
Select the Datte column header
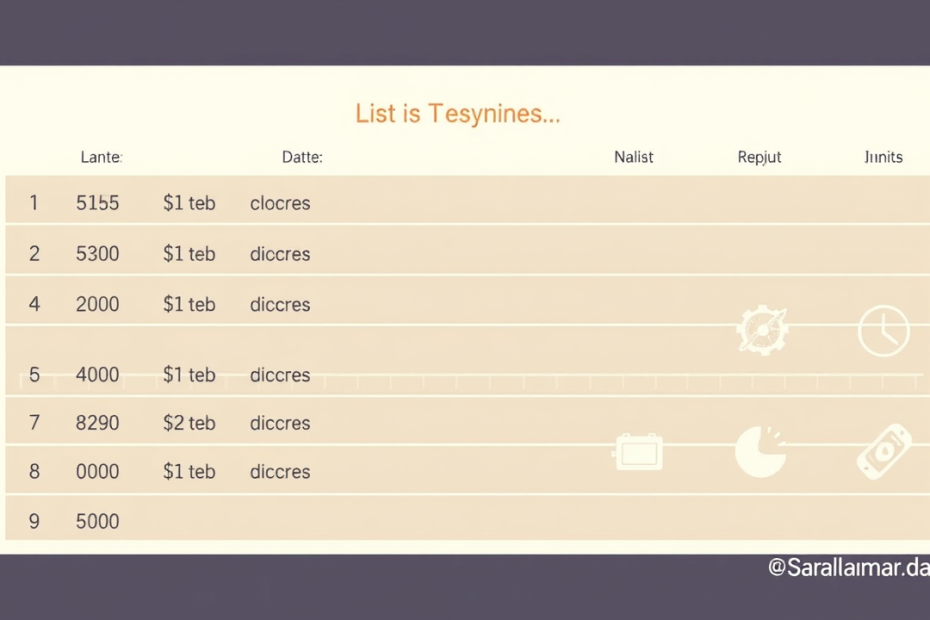click(x=302, y=157)
